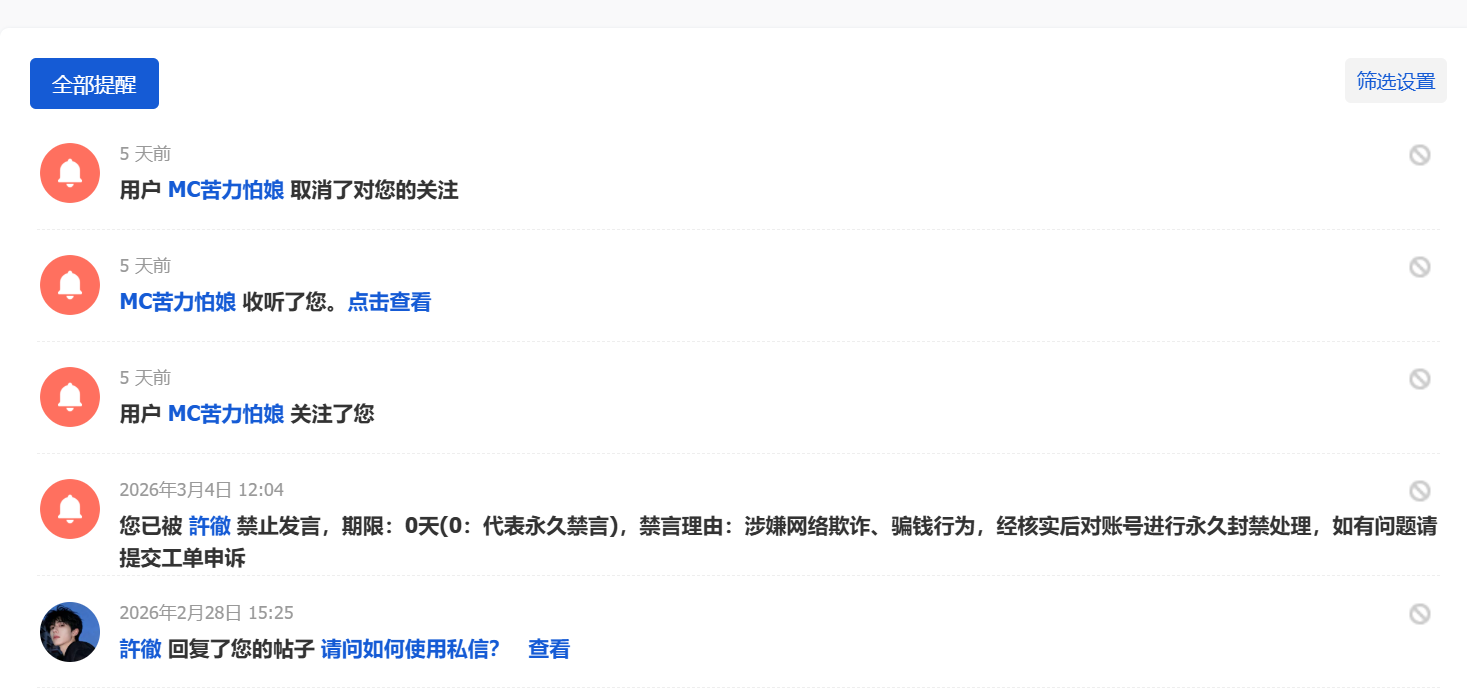Open MC苦力怕娘 link in 取消了对您的关注 notification
Image resolution: width=1467 pixels, height=694 pixels.
pos(225,190)
